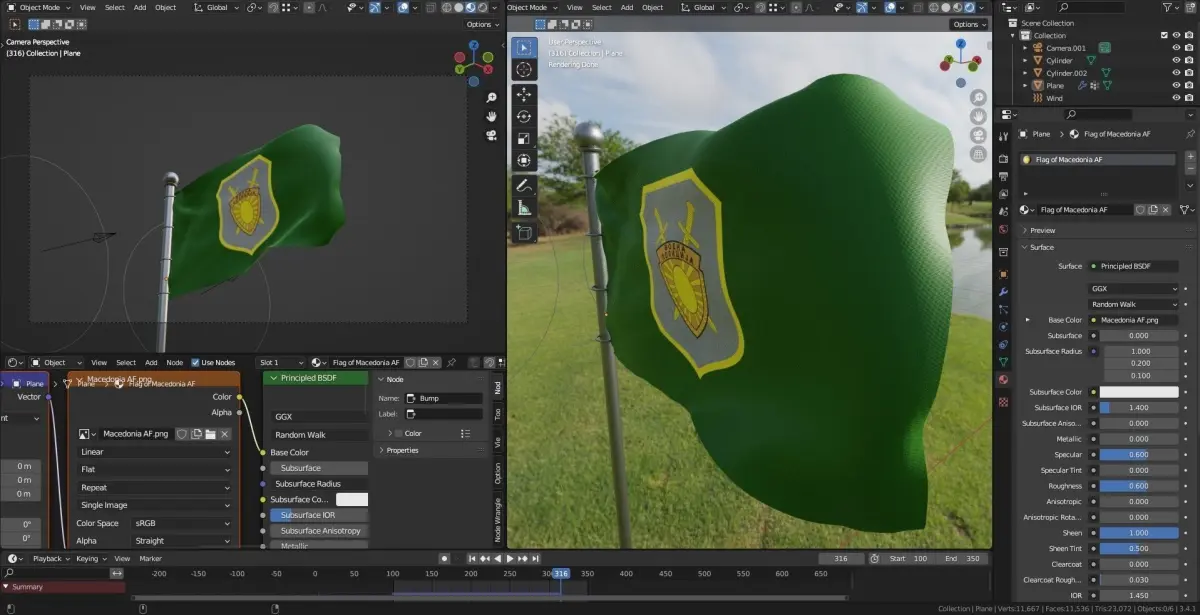Adjust Roughness 0.600 slider
Image resolution: width=1200 pixels, height=615 pixels.
pos(1139,486)
